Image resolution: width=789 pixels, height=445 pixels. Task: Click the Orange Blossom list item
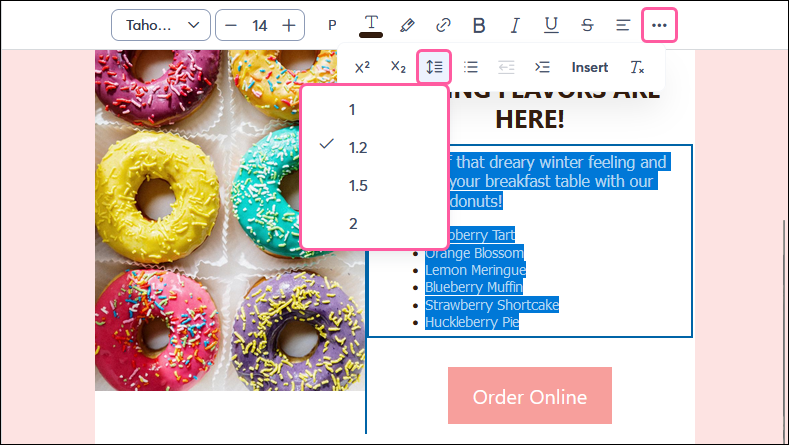pos(474,253)
